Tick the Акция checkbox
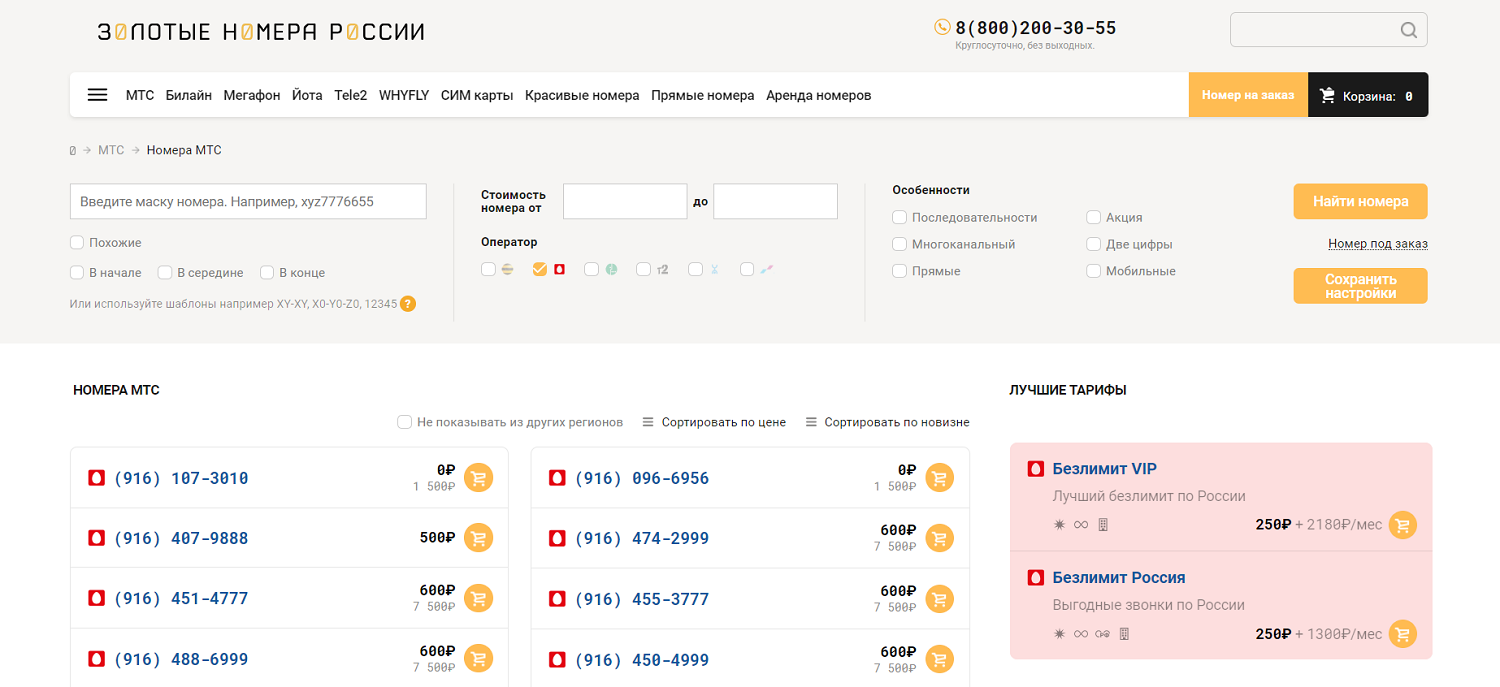The width and height of the screenshot is (1500, 687). click(1094, 217)
